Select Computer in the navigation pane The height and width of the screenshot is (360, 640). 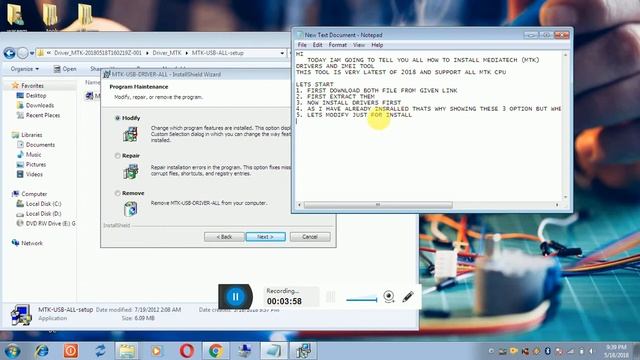34,194
